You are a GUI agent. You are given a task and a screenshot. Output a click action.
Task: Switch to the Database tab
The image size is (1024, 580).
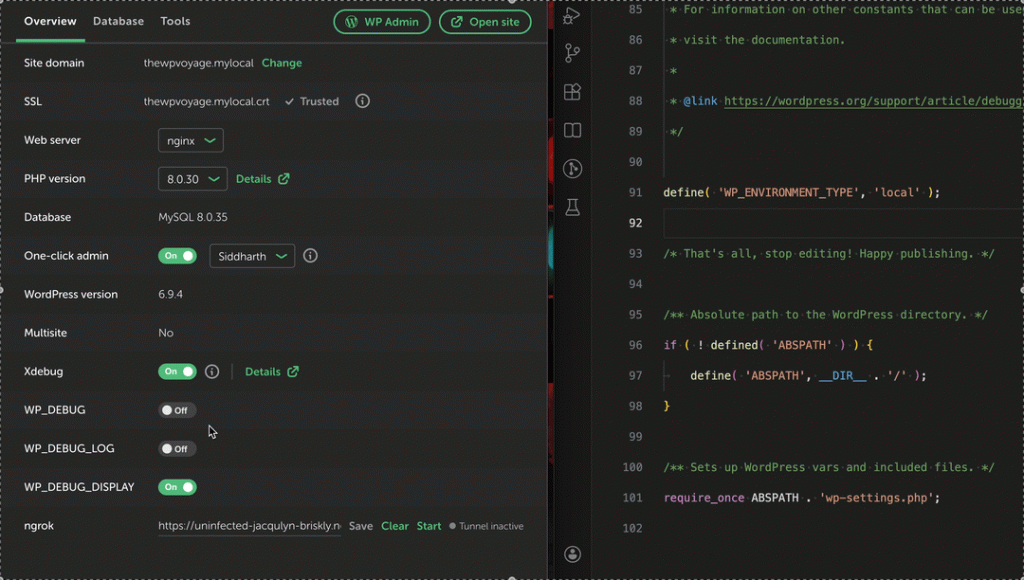click(118, 21)
